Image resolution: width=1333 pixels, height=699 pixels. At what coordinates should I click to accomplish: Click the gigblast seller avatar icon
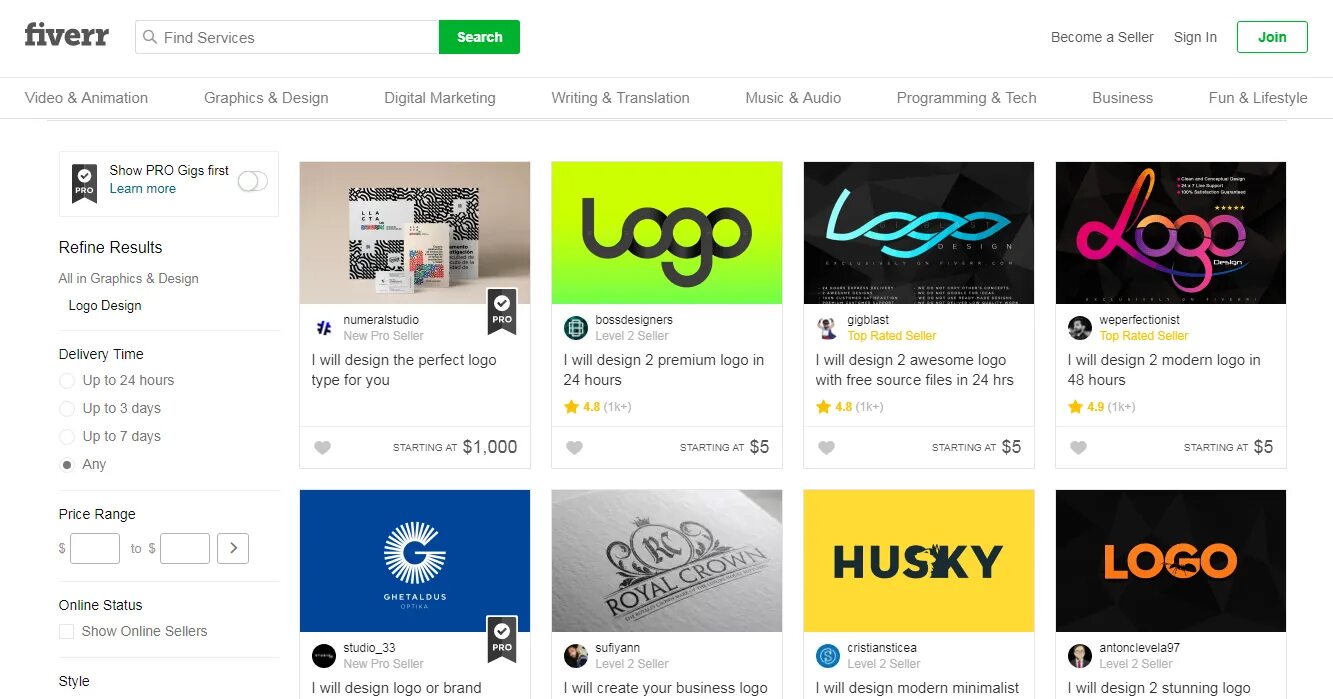pos(827,328)
